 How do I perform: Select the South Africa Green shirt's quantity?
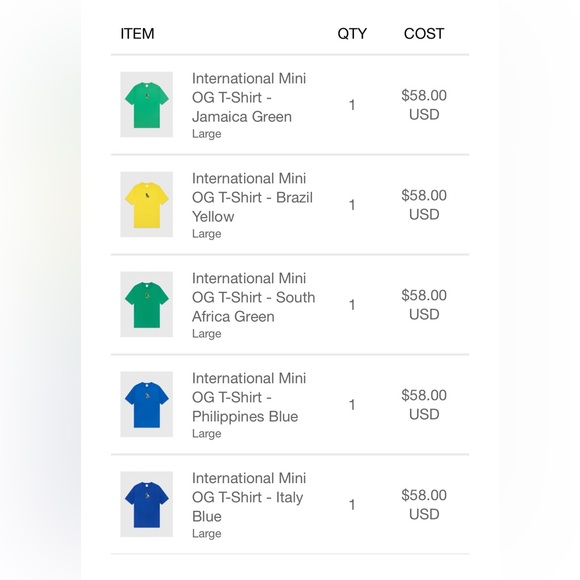tap(352, 305)
